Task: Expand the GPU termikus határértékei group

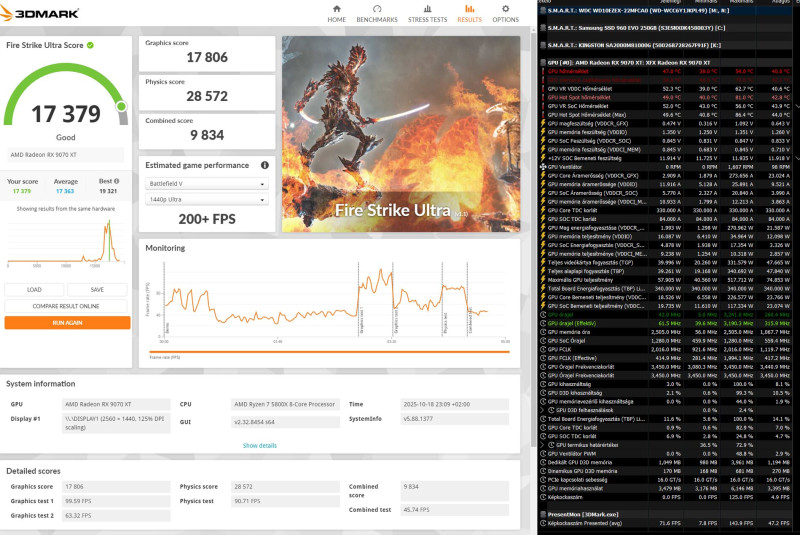Action: click(x=542, y=445)
